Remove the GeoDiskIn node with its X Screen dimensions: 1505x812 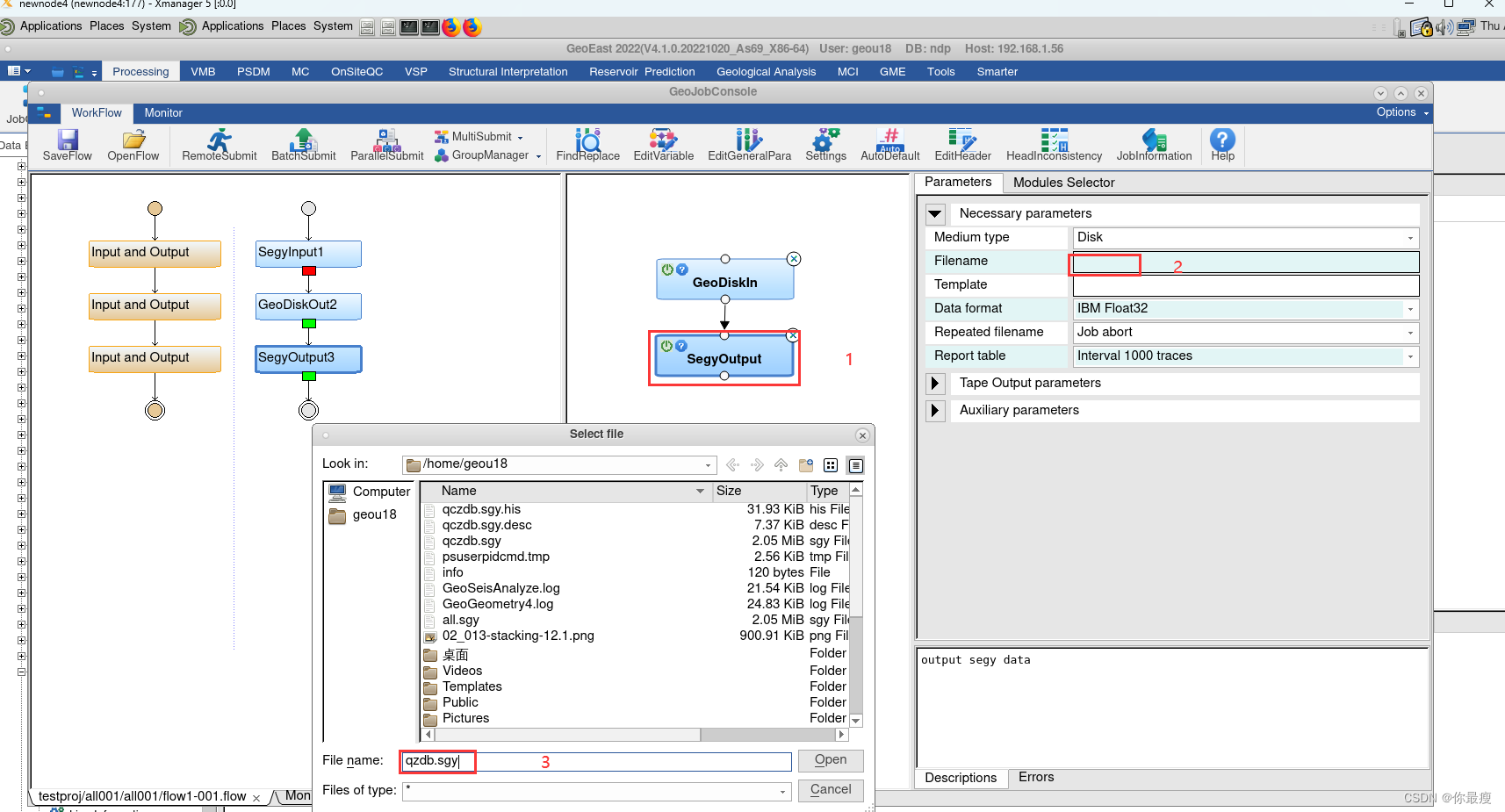(794, 259)
